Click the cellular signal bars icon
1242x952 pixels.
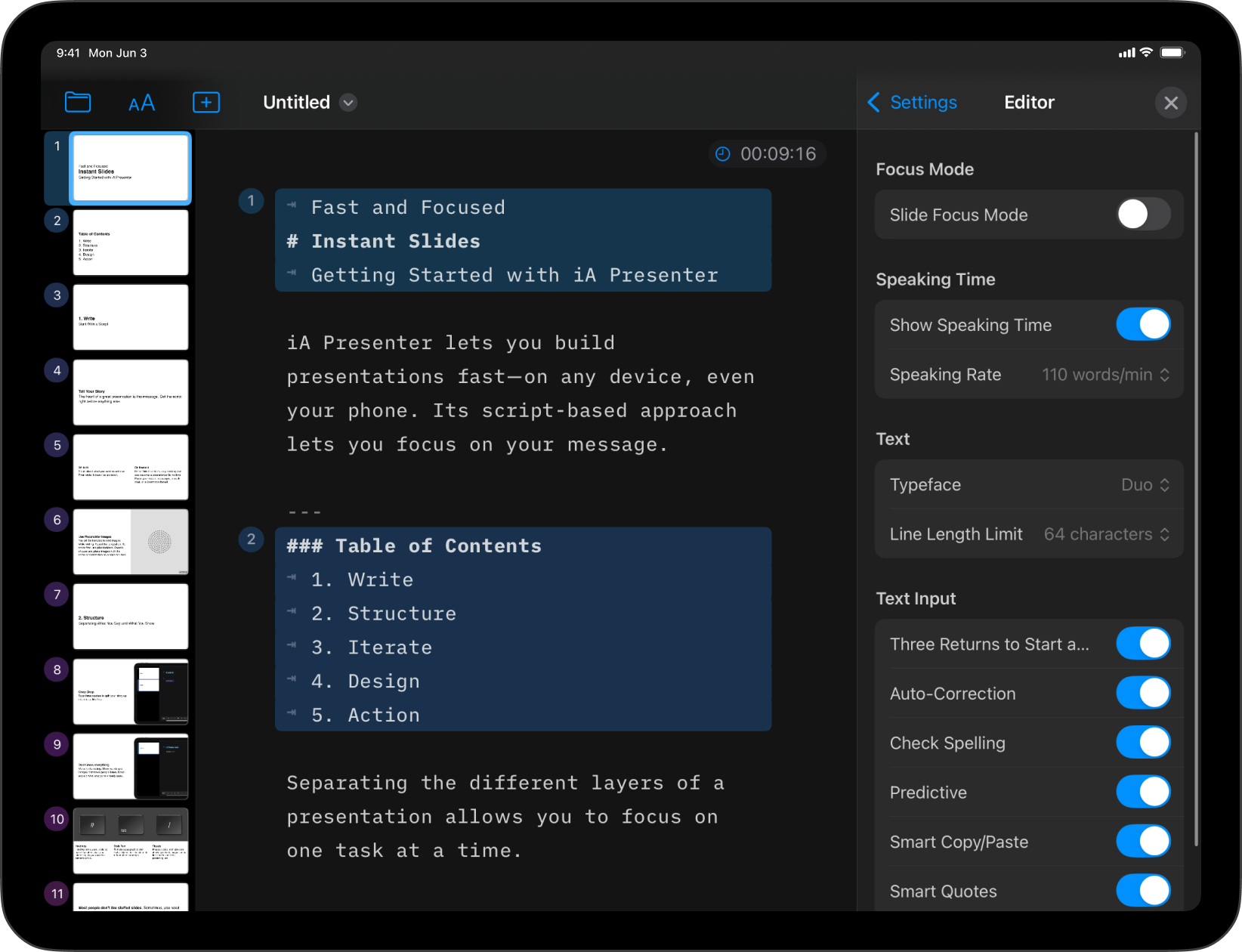(1126, 53)
